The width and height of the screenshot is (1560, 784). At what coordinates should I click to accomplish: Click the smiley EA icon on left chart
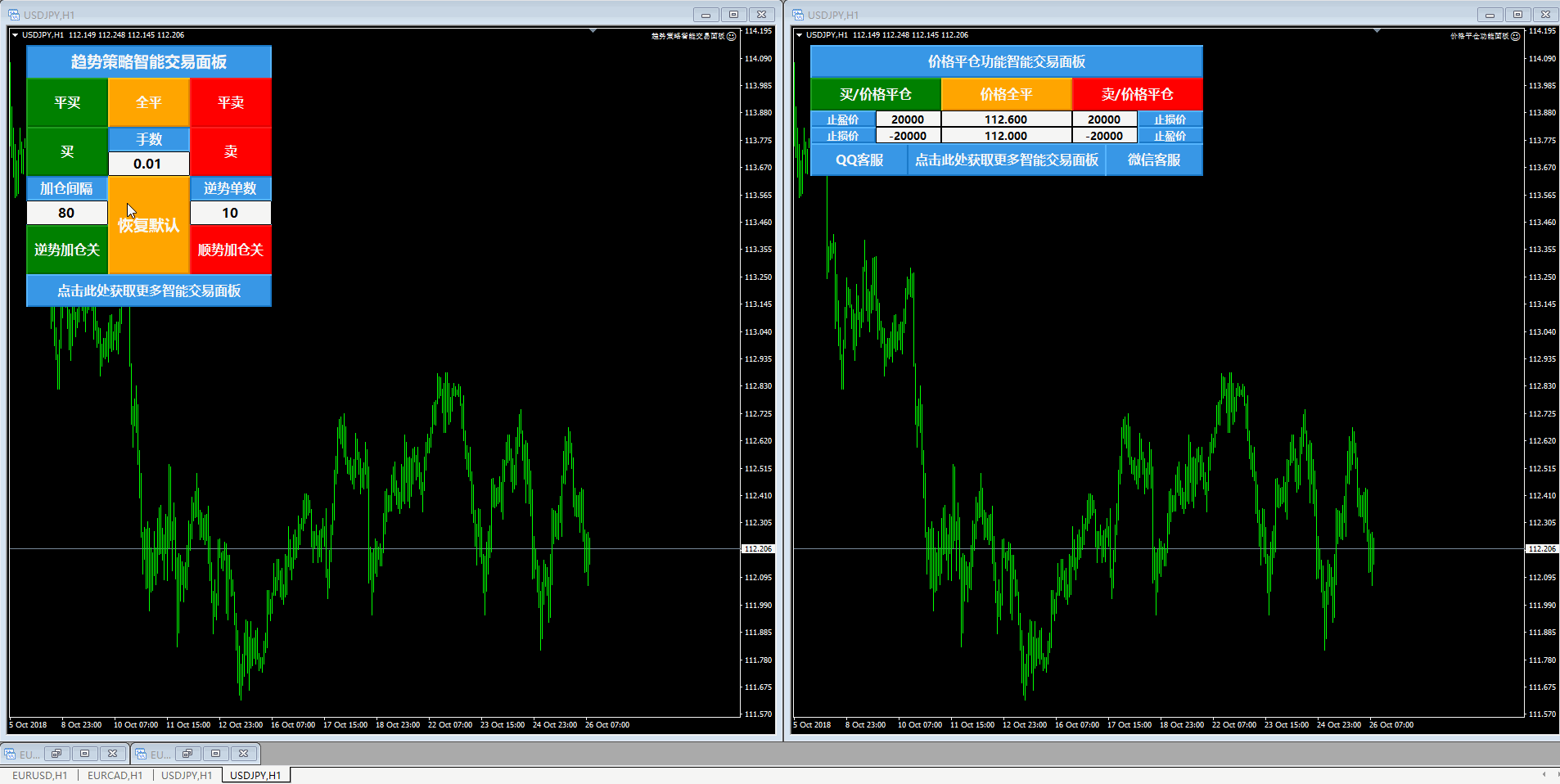732,36
